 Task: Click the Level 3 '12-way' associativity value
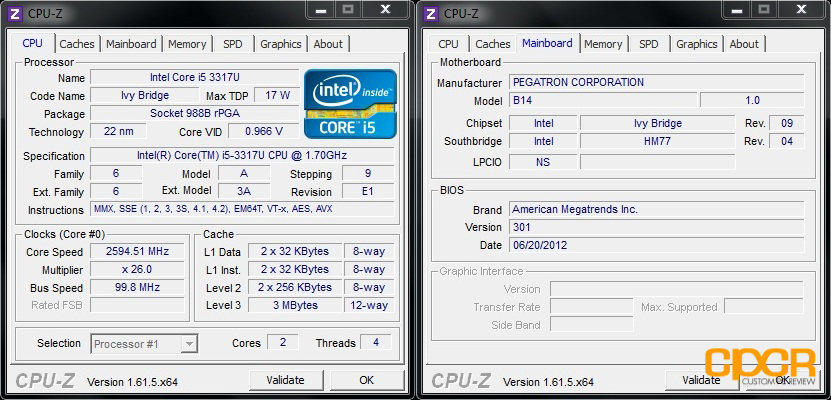[369, 305]
